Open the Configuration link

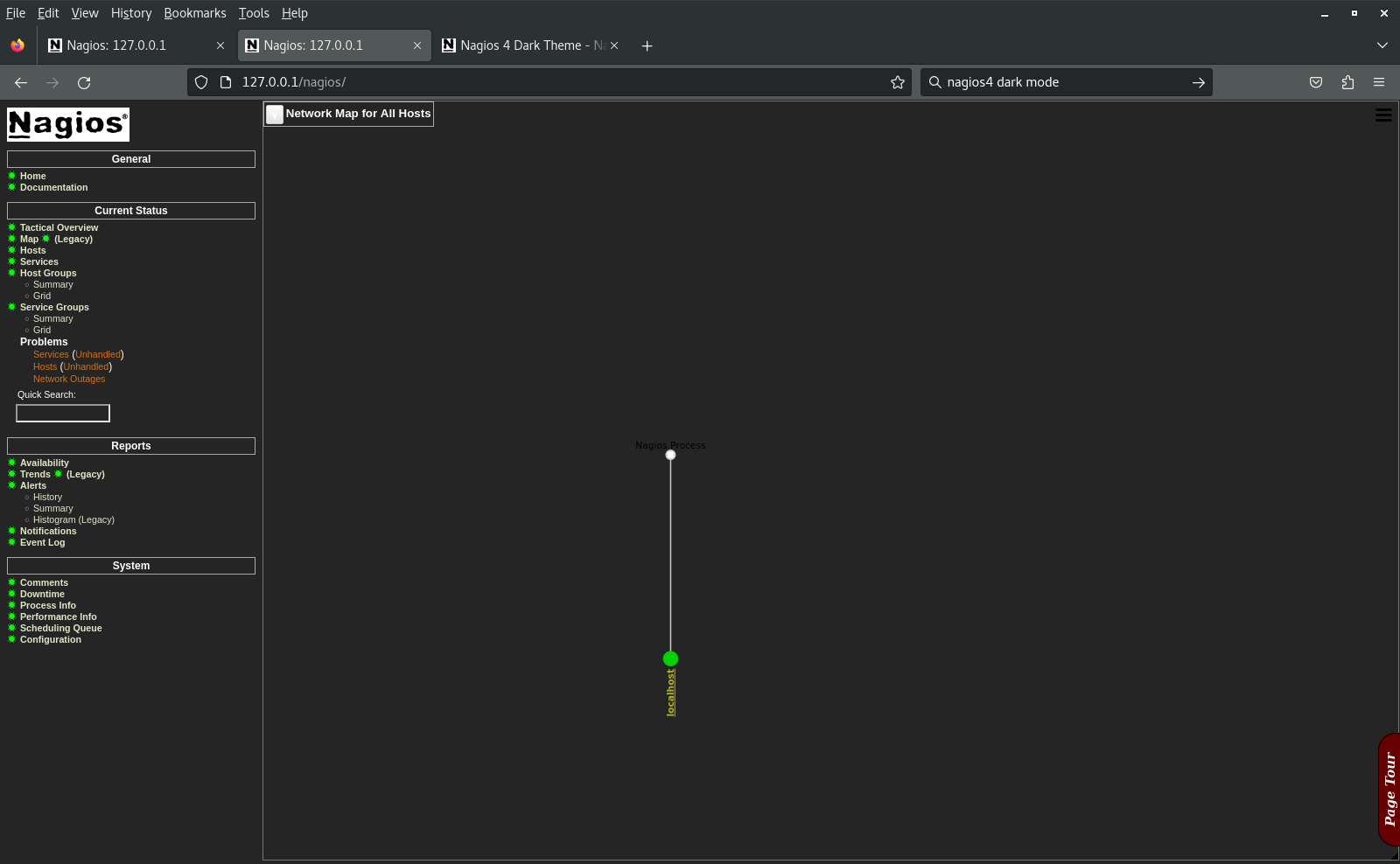tap(51, 639)
